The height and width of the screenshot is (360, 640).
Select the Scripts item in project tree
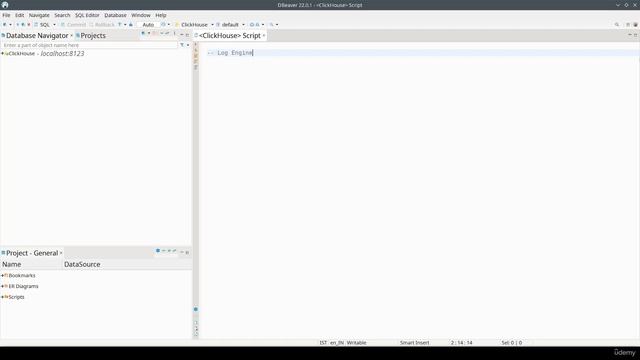(x=16, y=297)
